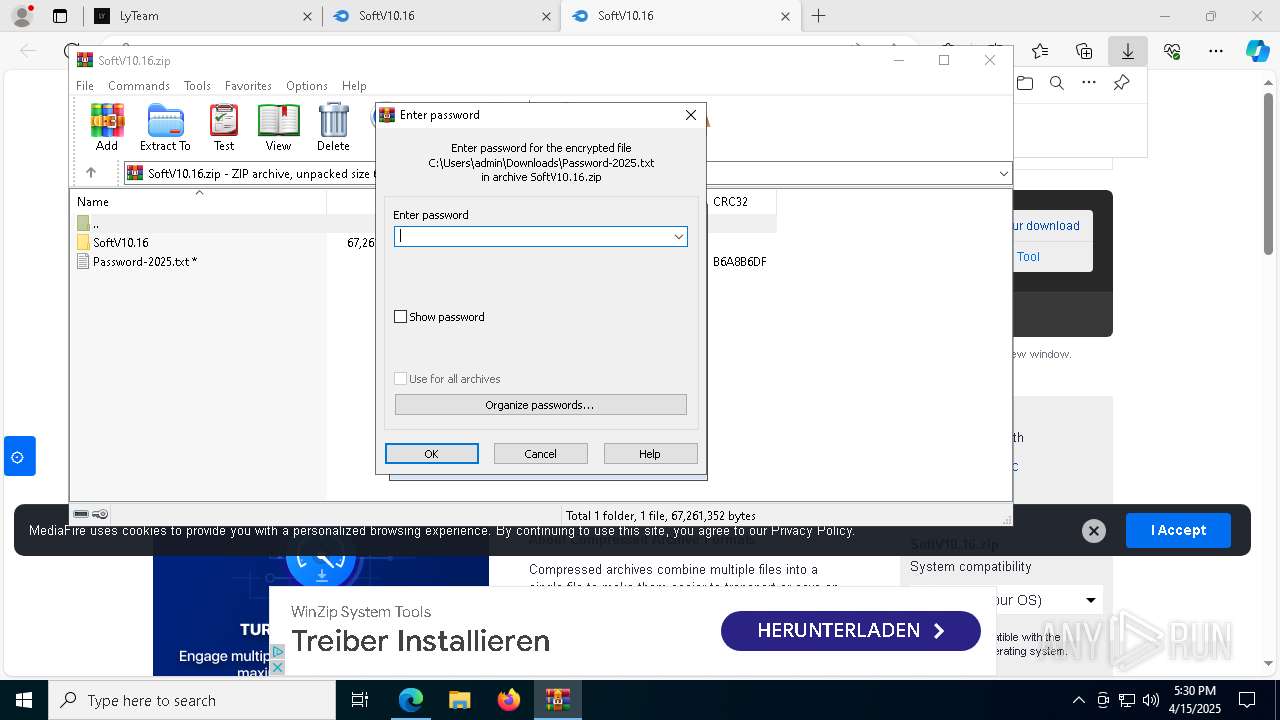
Task: Open WinRAR Help menu
Action: (x=354, y=86)
